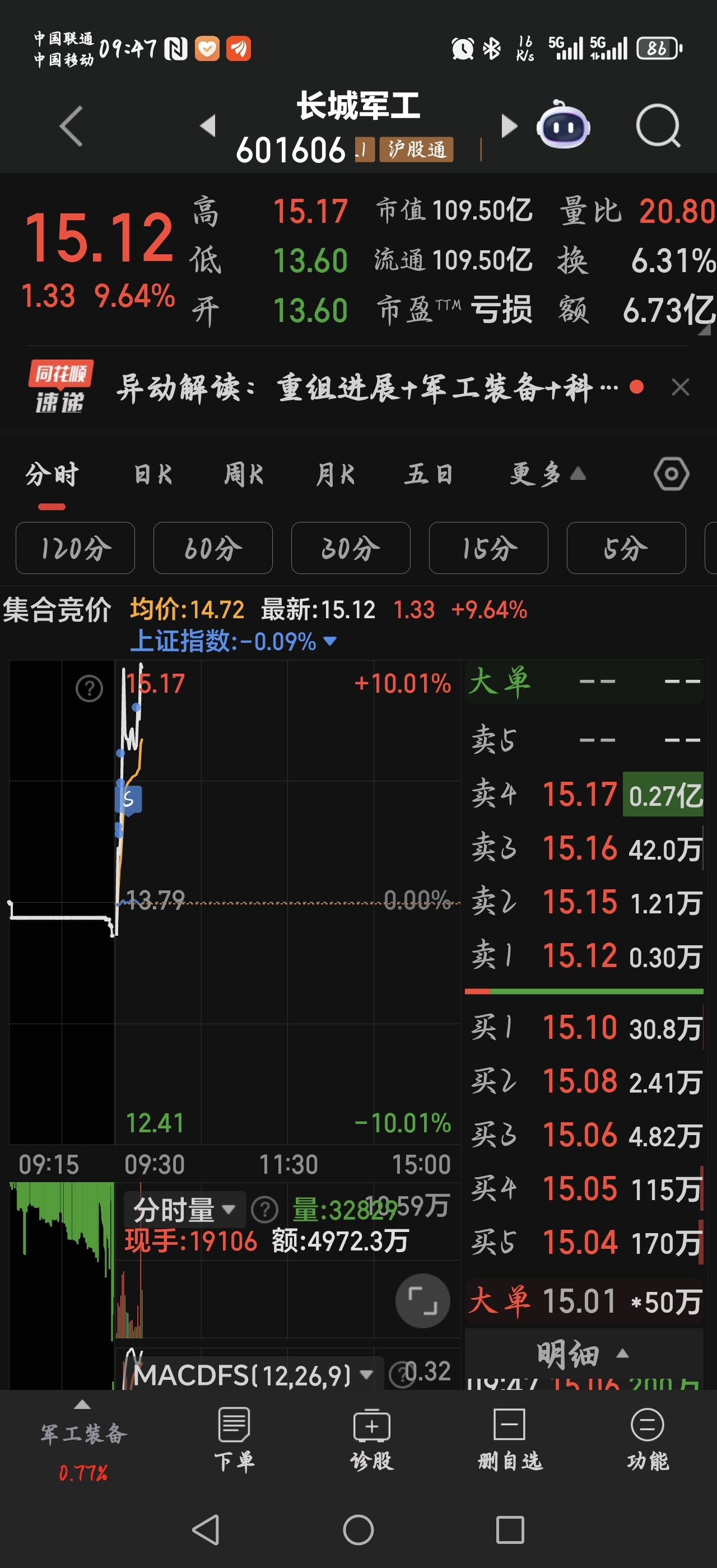The height and width of the screenshot is (1568, 717).
Task: Tap 下单 to place an order
Action: tap(234, 1440)
